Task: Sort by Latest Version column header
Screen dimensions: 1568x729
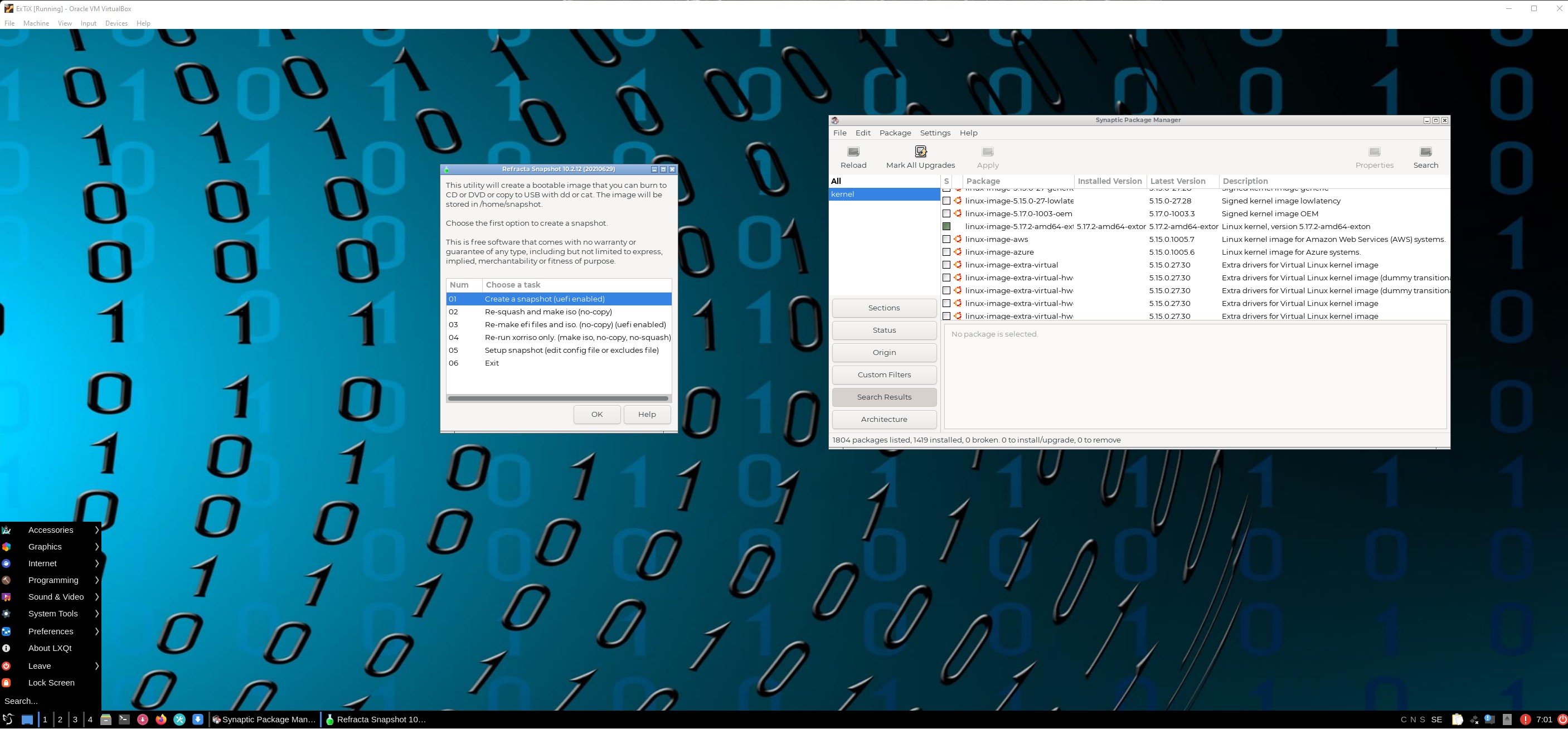Action: [1182, 181]
